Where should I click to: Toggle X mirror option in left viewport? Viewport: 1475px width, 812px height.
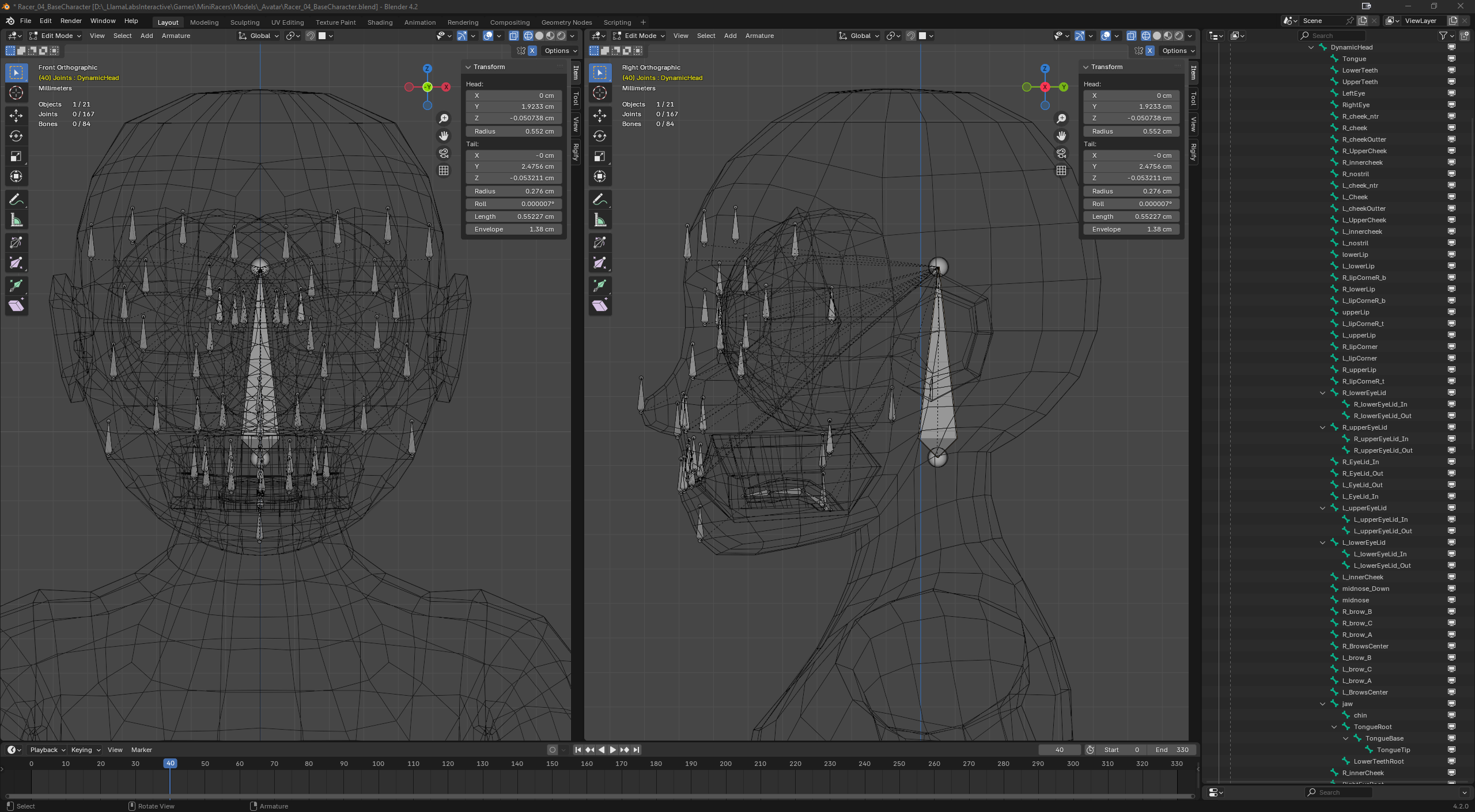click(532, 51)
